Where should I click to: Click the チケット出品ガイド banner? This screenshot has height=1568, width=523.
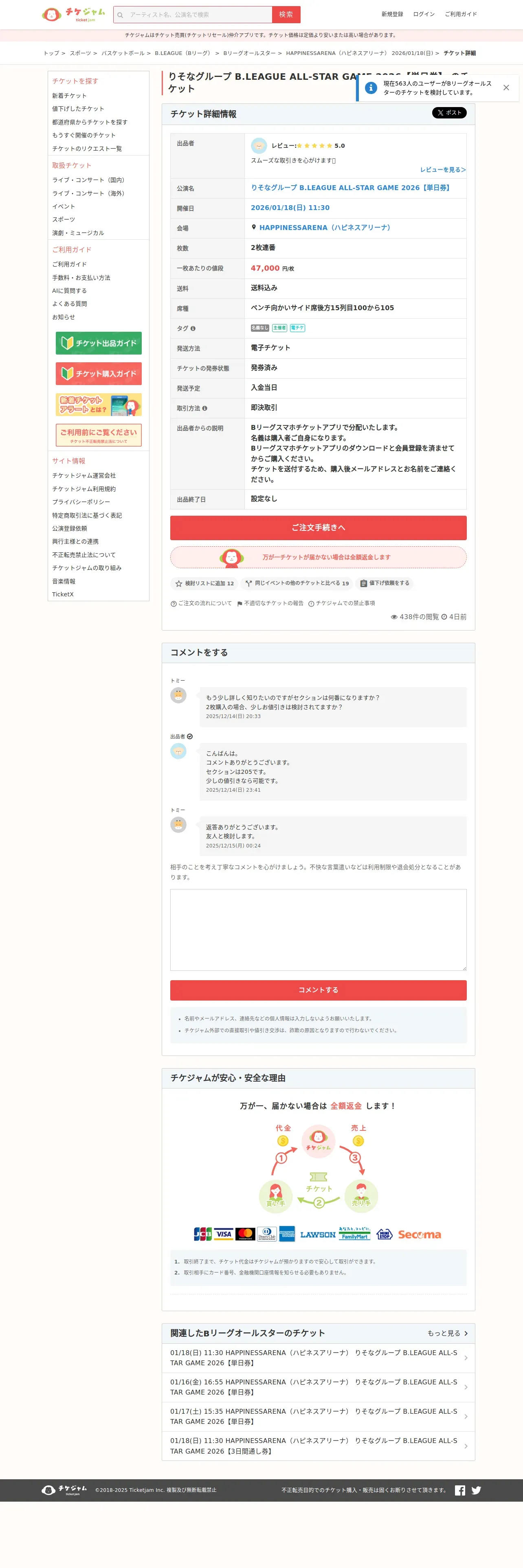pos(99,343)
